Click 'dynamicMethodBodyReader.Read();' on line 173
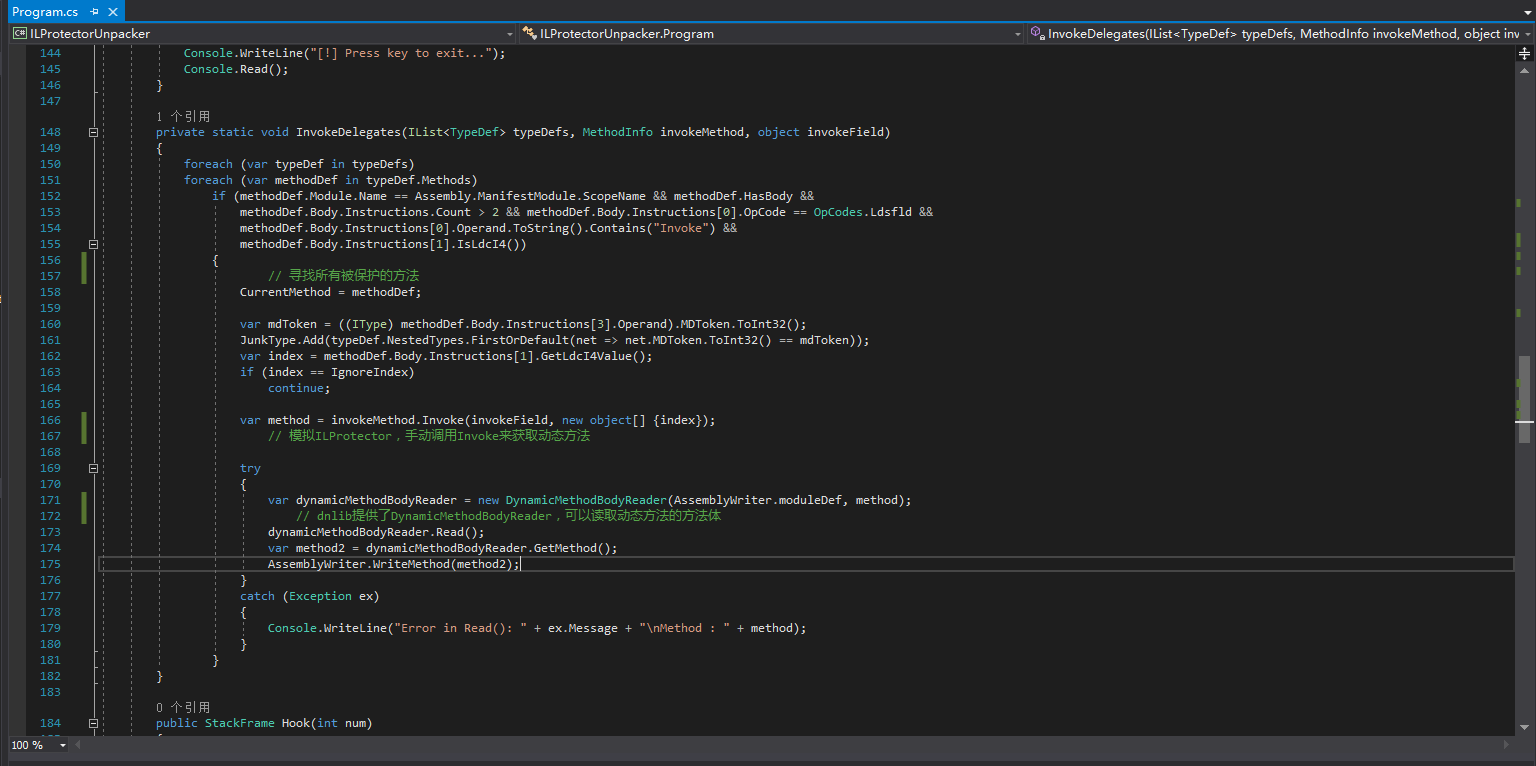 (x=376, y=532)
